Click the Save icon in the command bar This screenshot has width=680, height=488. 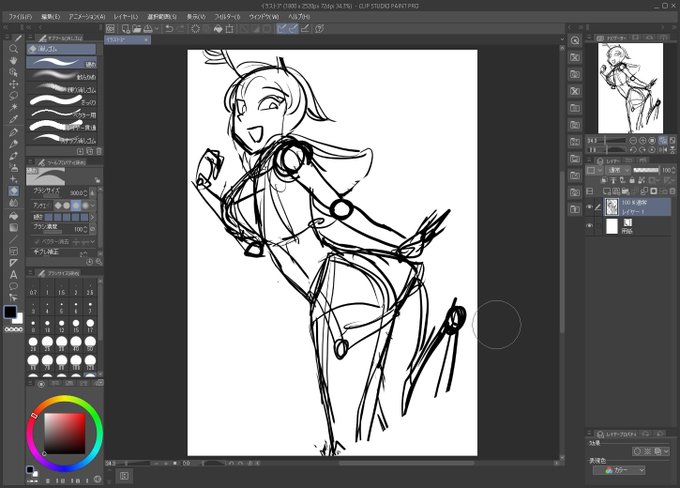pyautogui.click(x=148, y=29)
